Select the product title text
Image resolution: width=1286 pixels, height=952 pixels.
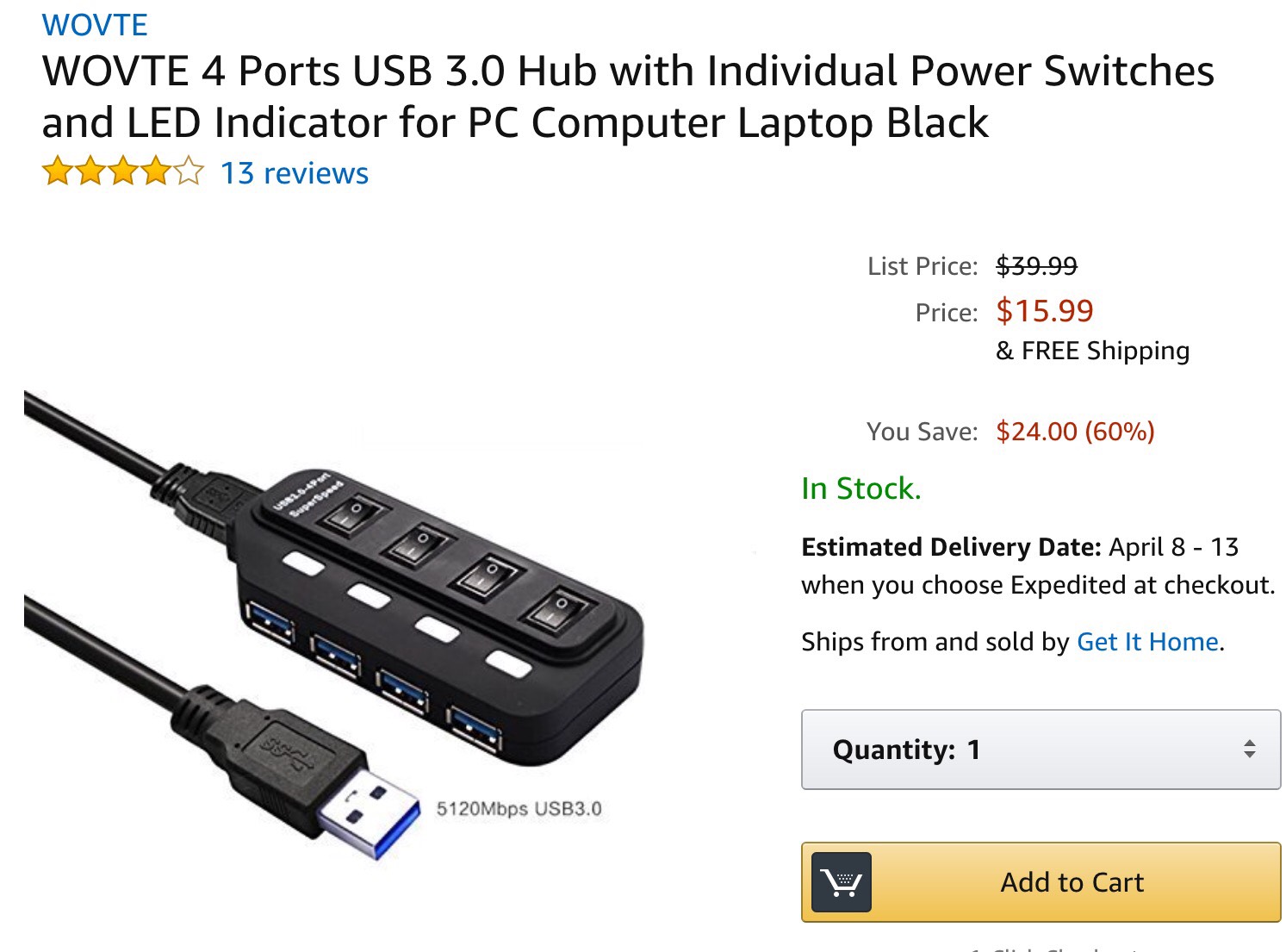coord(628,96)
